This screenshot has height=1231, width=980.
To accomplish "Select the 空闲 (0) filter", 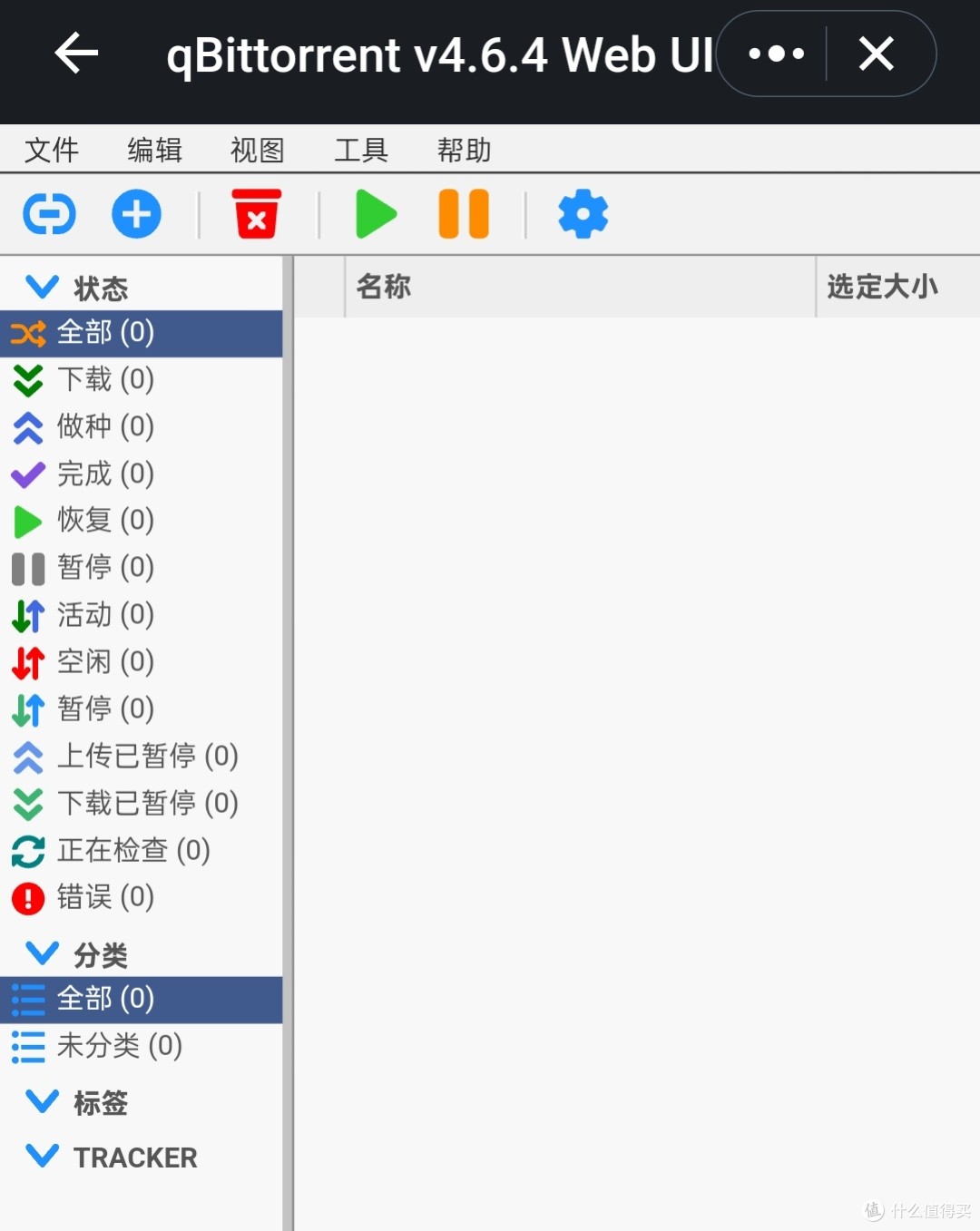I will (x=142, y=663).
